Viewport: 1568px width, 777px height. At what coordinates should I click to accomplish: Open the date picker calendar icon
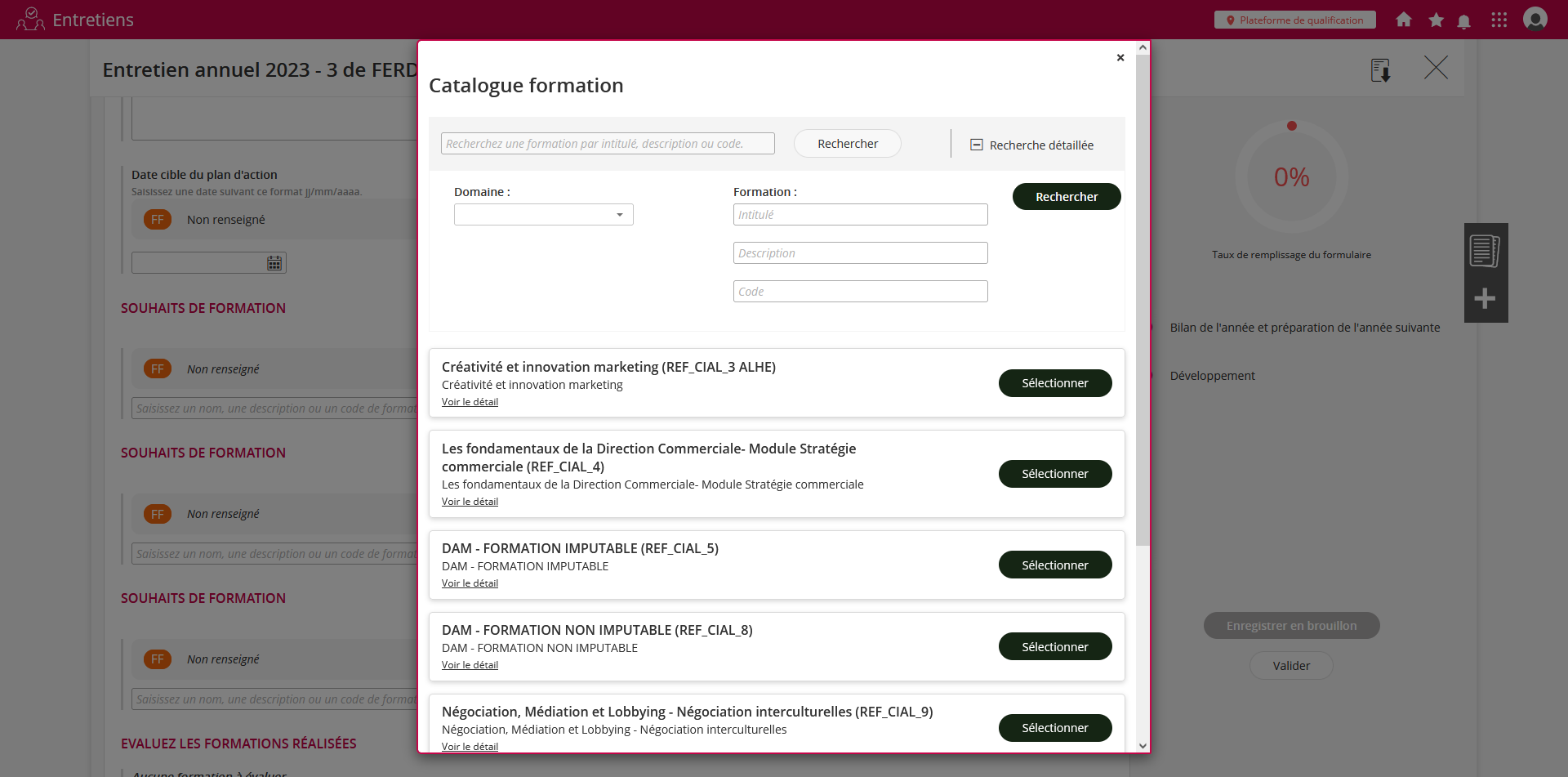(x=274, y=263)
